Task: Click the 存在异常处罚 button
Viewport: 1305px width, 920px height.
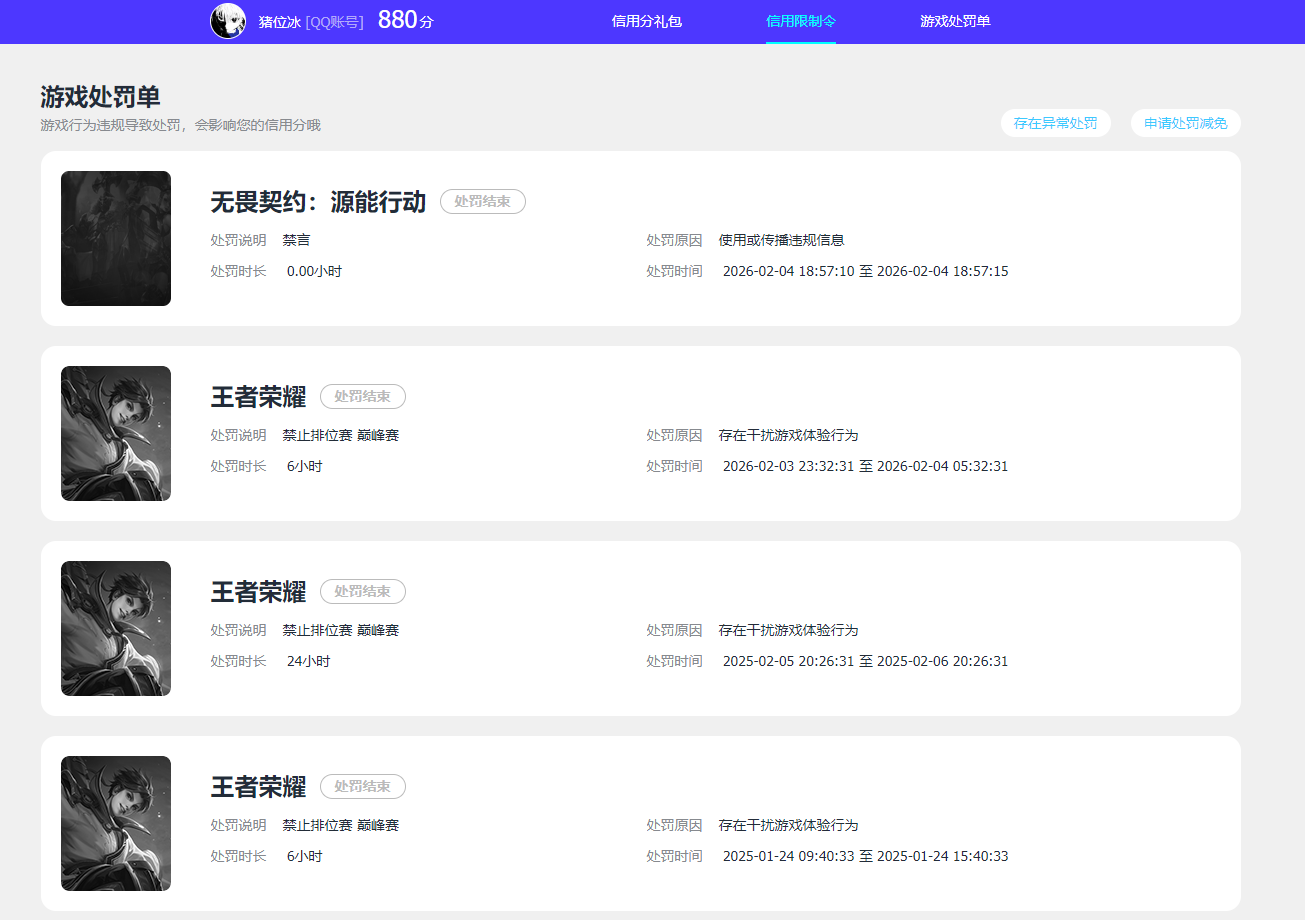Action: tap(1055, 123)
